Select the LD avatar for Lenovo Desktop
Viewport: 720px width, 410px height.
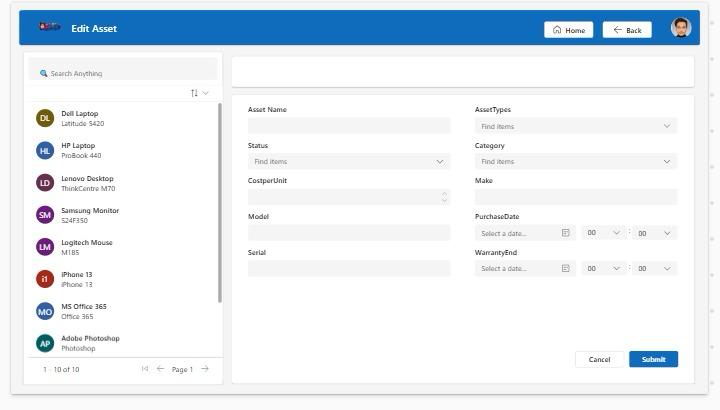point(45,183)
